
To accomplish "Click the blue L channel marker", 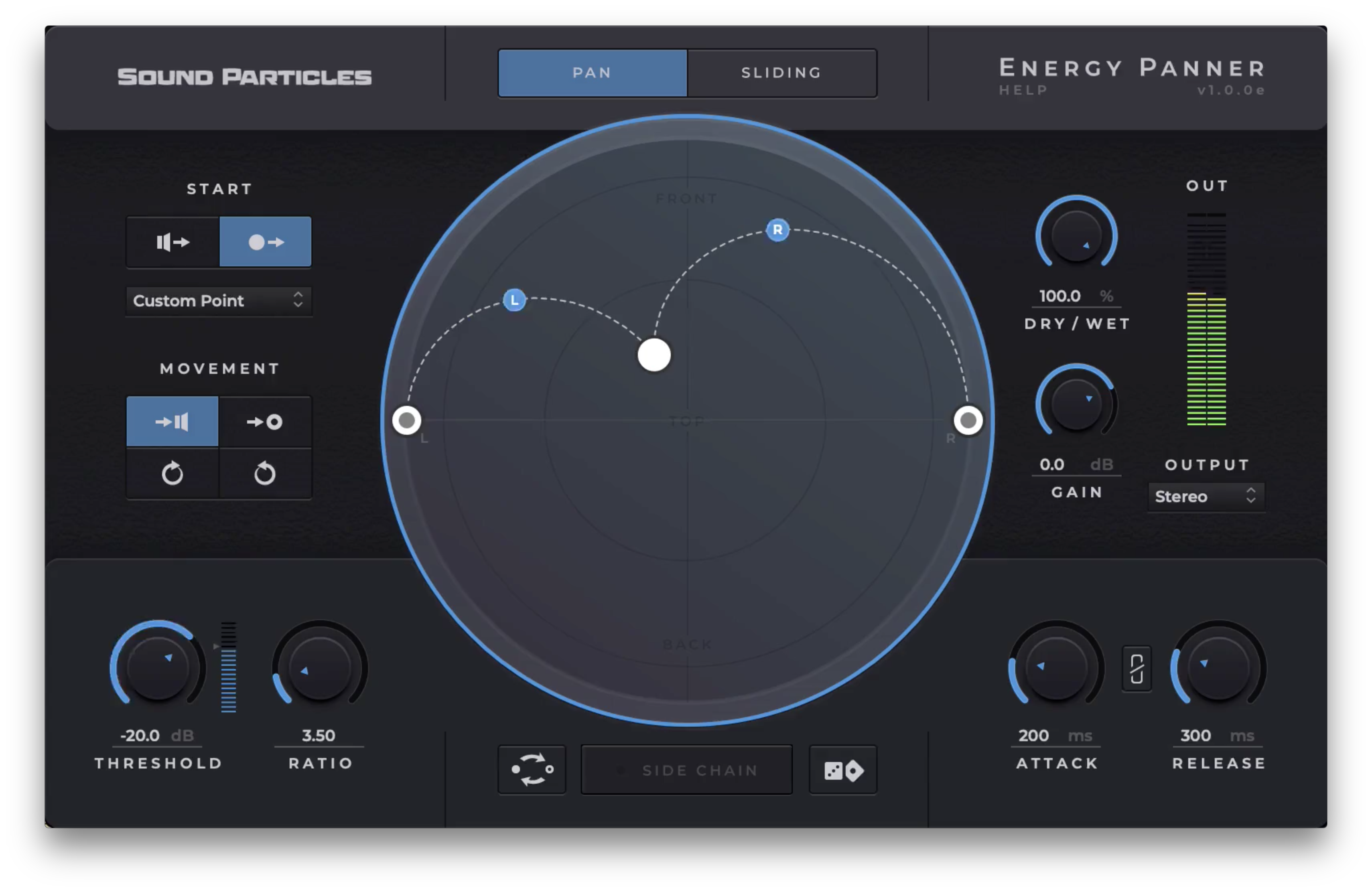I will 514,300.
